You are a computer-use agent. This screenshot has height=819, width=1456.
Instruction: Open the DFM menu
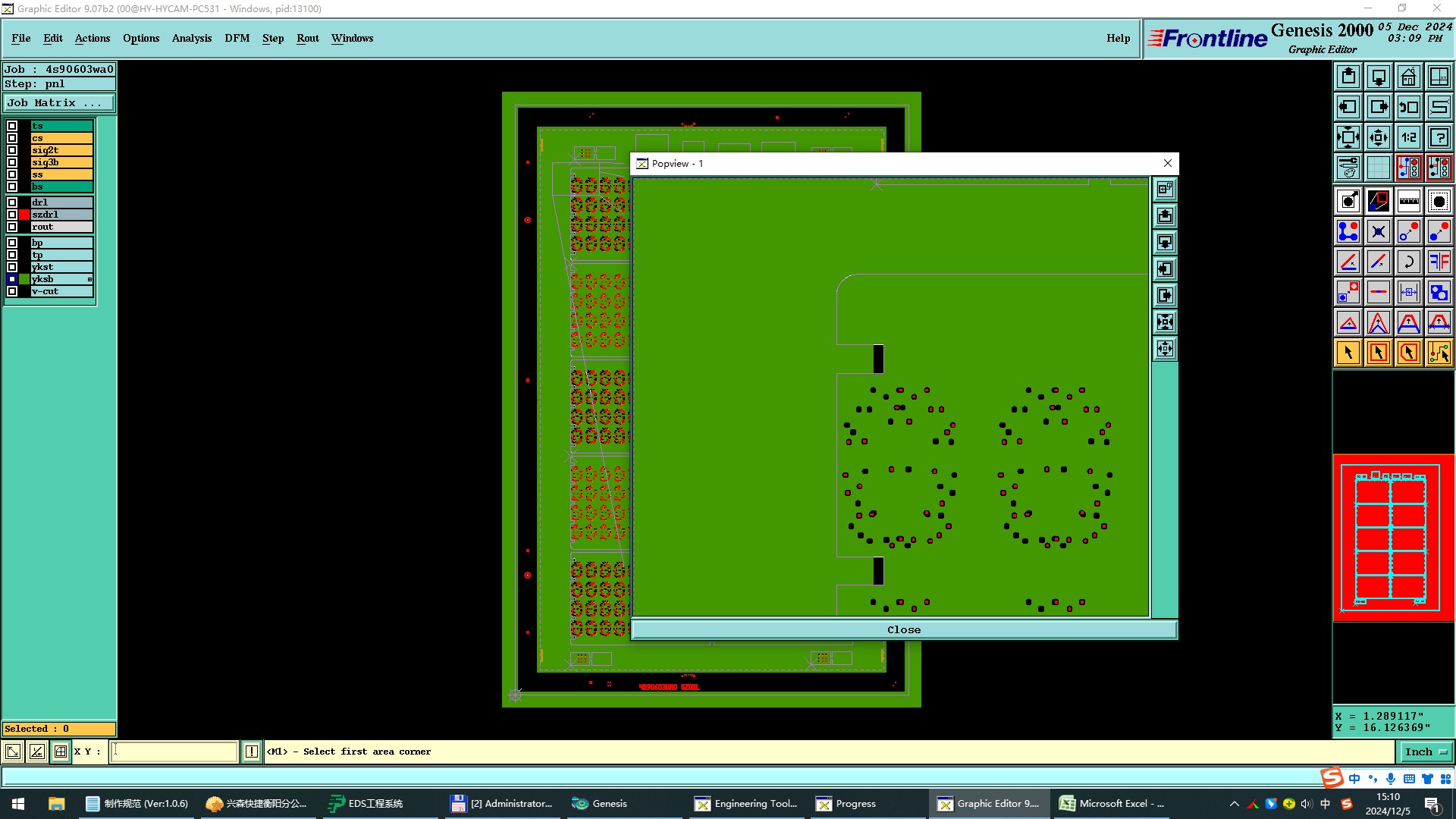(x=237, y=38)
